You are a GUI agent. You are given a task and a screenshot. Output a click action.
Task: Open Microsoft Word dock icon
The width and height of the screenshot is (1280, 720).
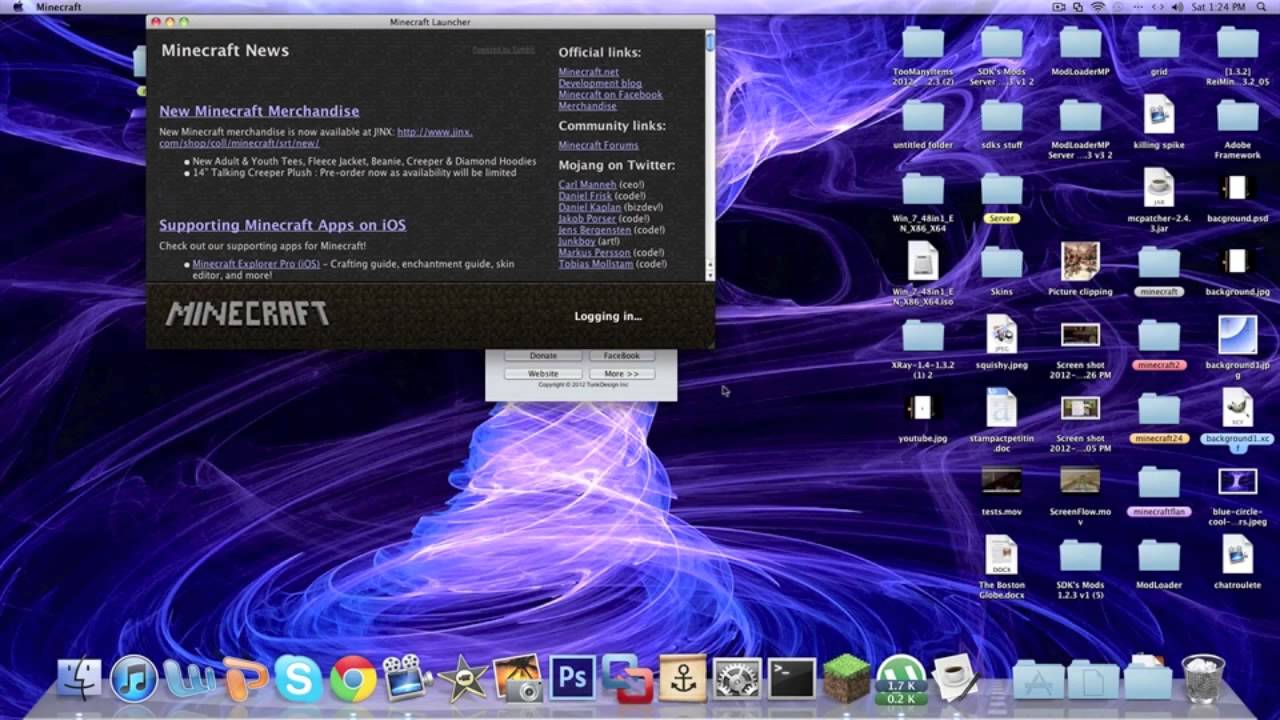190,679
